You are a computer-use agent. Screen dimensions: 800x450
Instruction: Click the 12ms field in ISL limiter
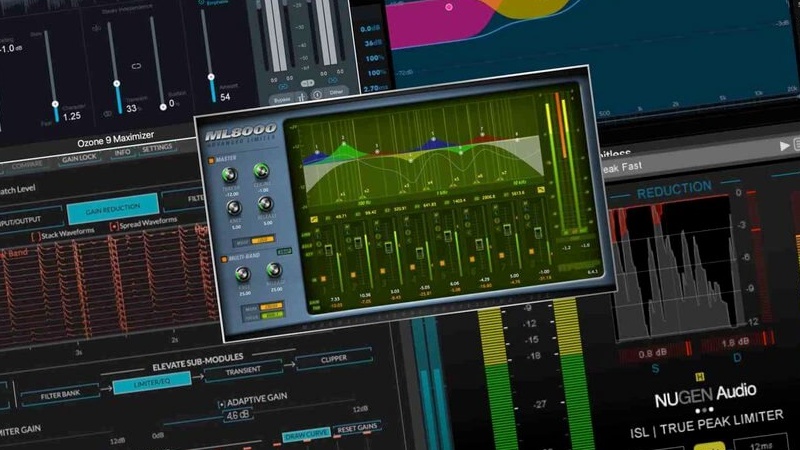pos(761,445)
